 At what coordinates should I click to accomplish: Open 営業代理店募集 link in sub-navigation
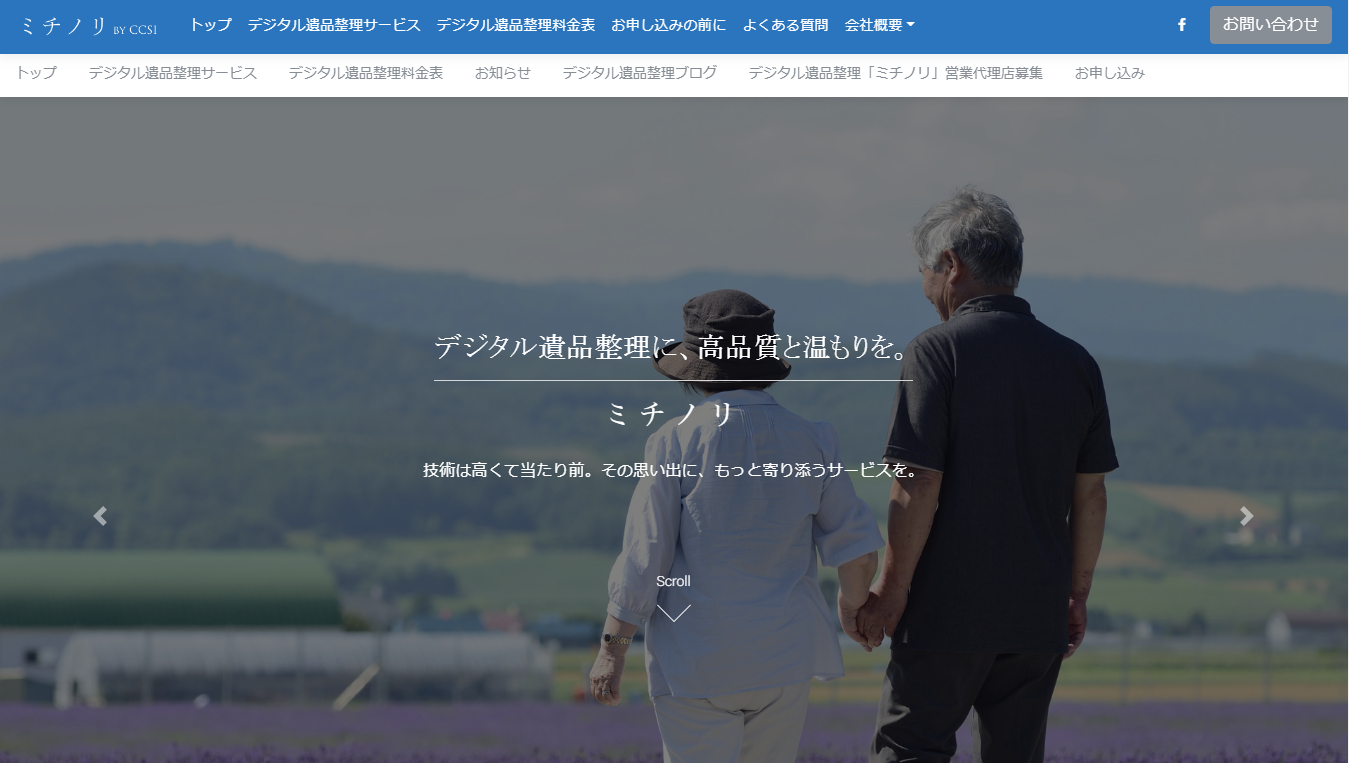coord(895,73)
